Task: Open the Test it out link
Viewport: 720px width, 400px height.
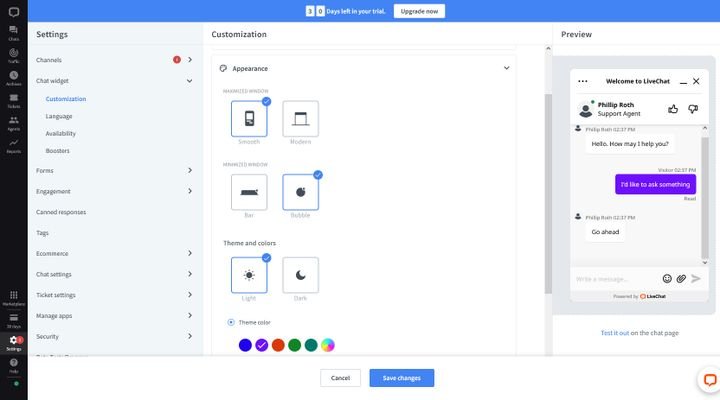Action: click(x=614, y=333)
